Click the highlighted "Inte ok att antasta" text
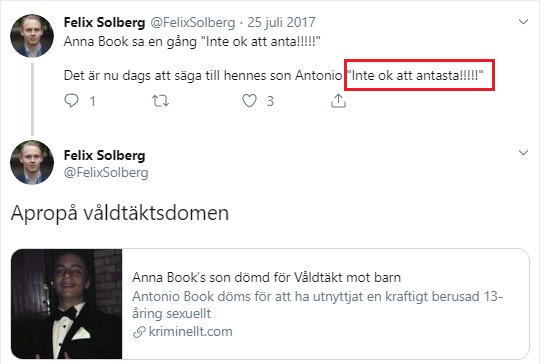 click(416, 75)
